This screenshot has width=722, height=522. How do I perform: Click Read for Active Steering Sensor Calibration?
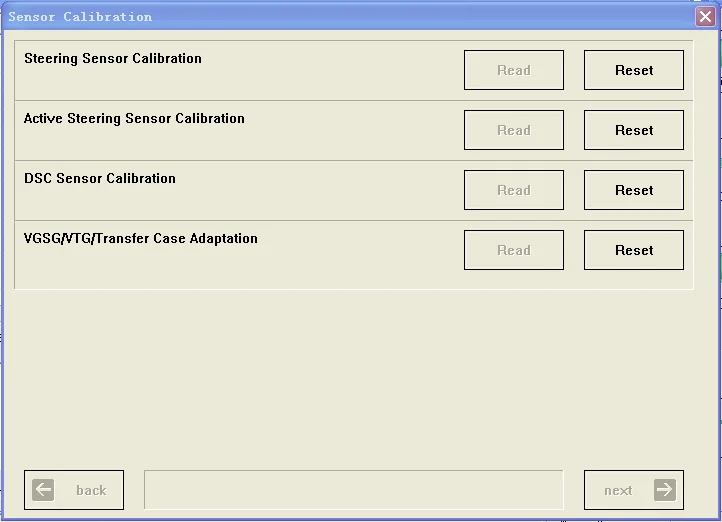pos(513,130)
